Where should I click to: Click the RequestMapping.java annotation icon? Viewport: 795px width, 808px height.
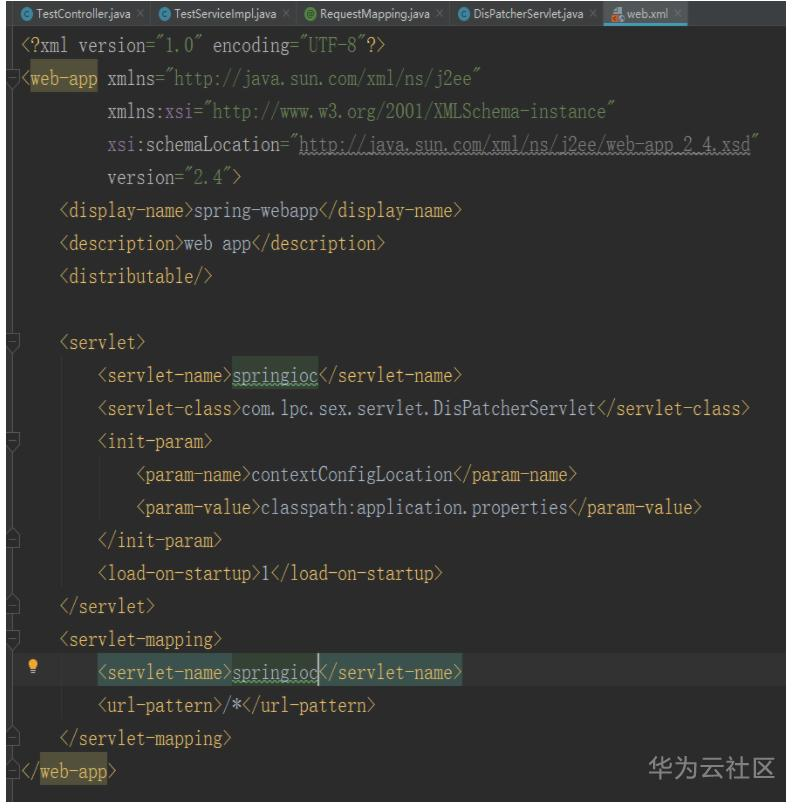point(310,14)
